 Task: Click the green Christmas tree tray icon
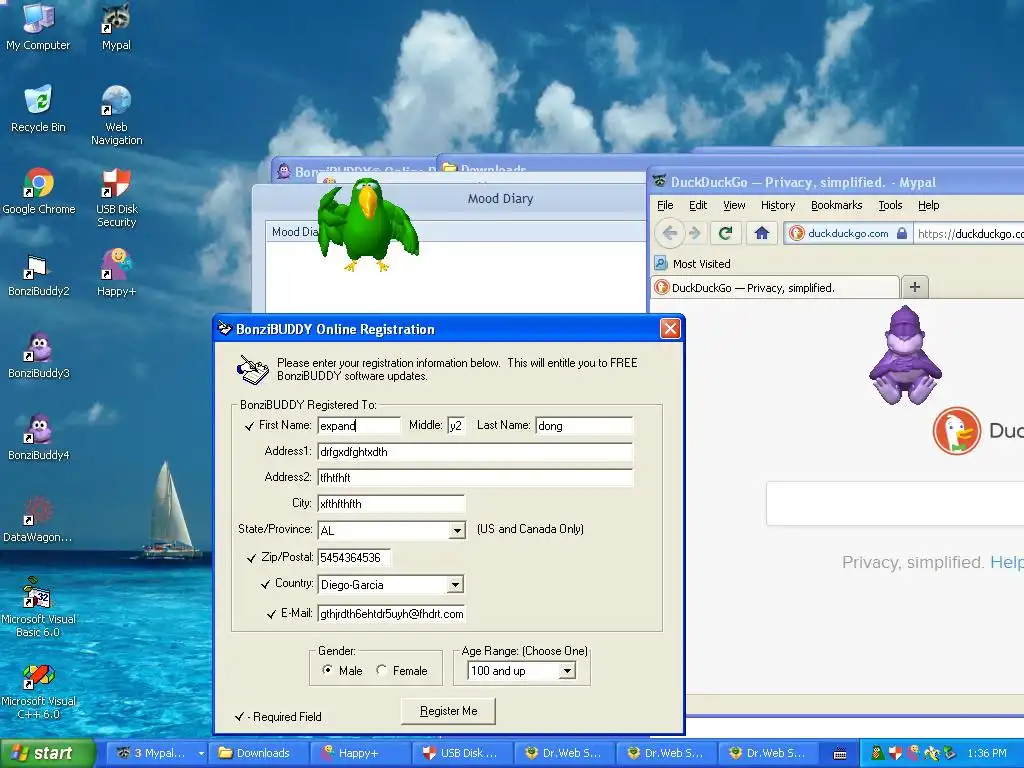pyautogui.click(x=878, y=753)
